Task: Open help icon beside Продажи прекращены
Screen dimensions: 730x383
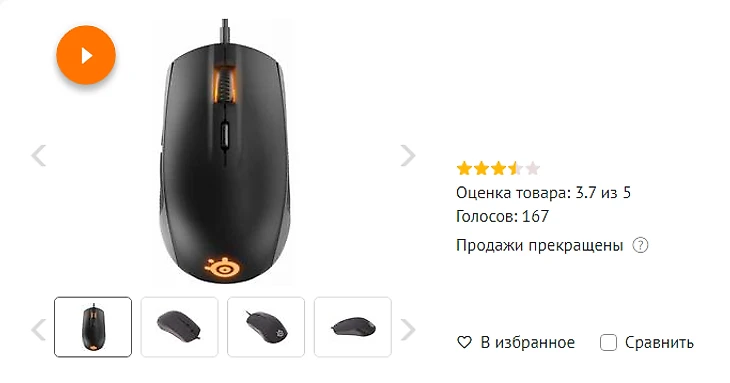Action: tap(640, 245)
